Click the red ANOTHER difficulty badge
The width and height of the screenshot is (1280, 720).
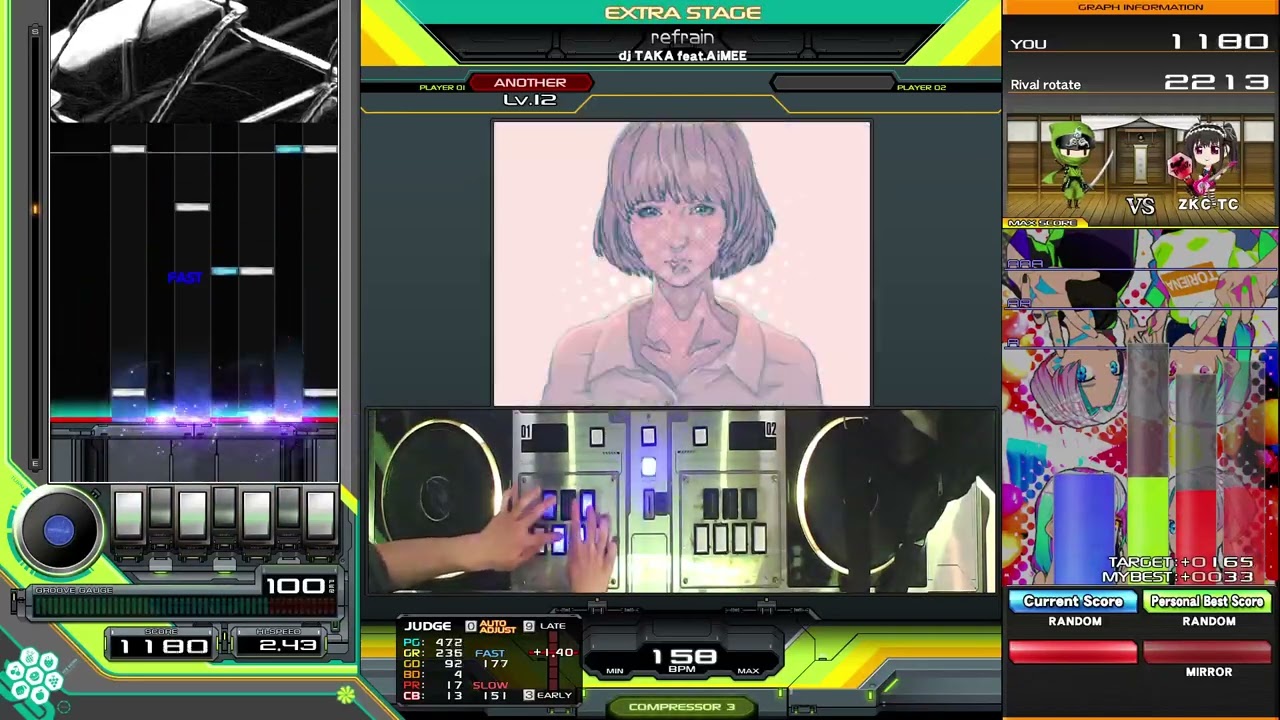[x=530, y=83]
